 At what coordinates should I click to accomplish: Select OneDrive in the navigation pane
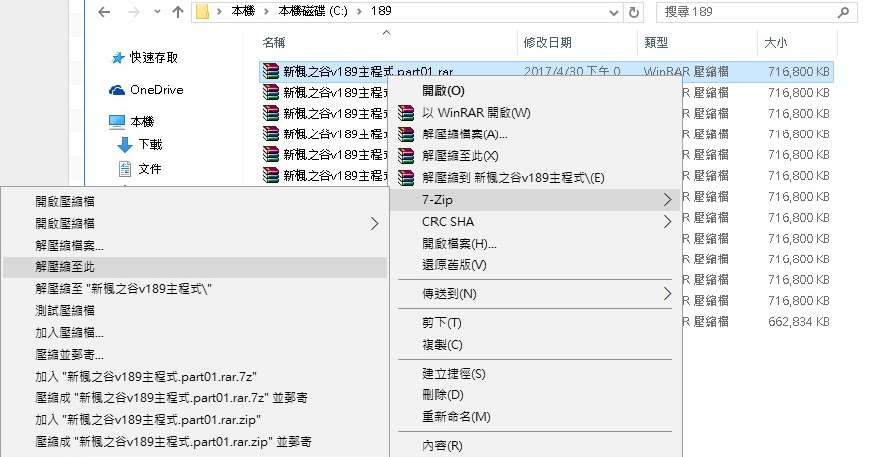[156, 90]
